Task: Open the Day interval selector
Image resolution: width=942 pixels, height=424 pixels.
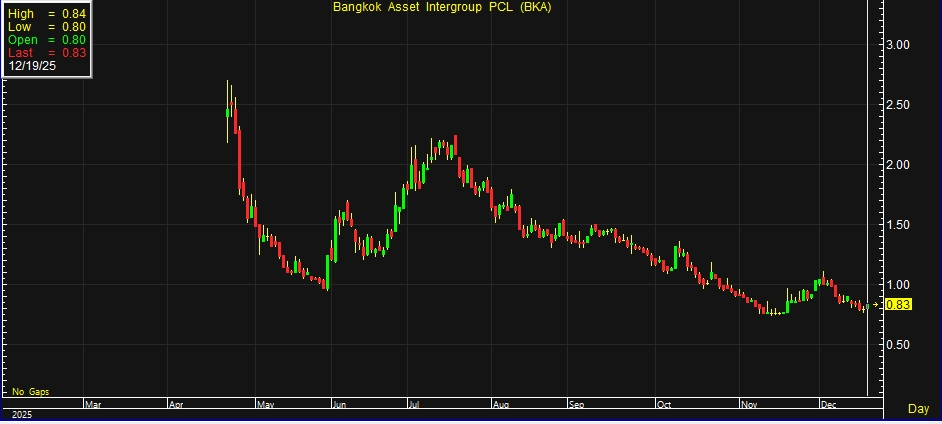Action: [x=917, y=408]
